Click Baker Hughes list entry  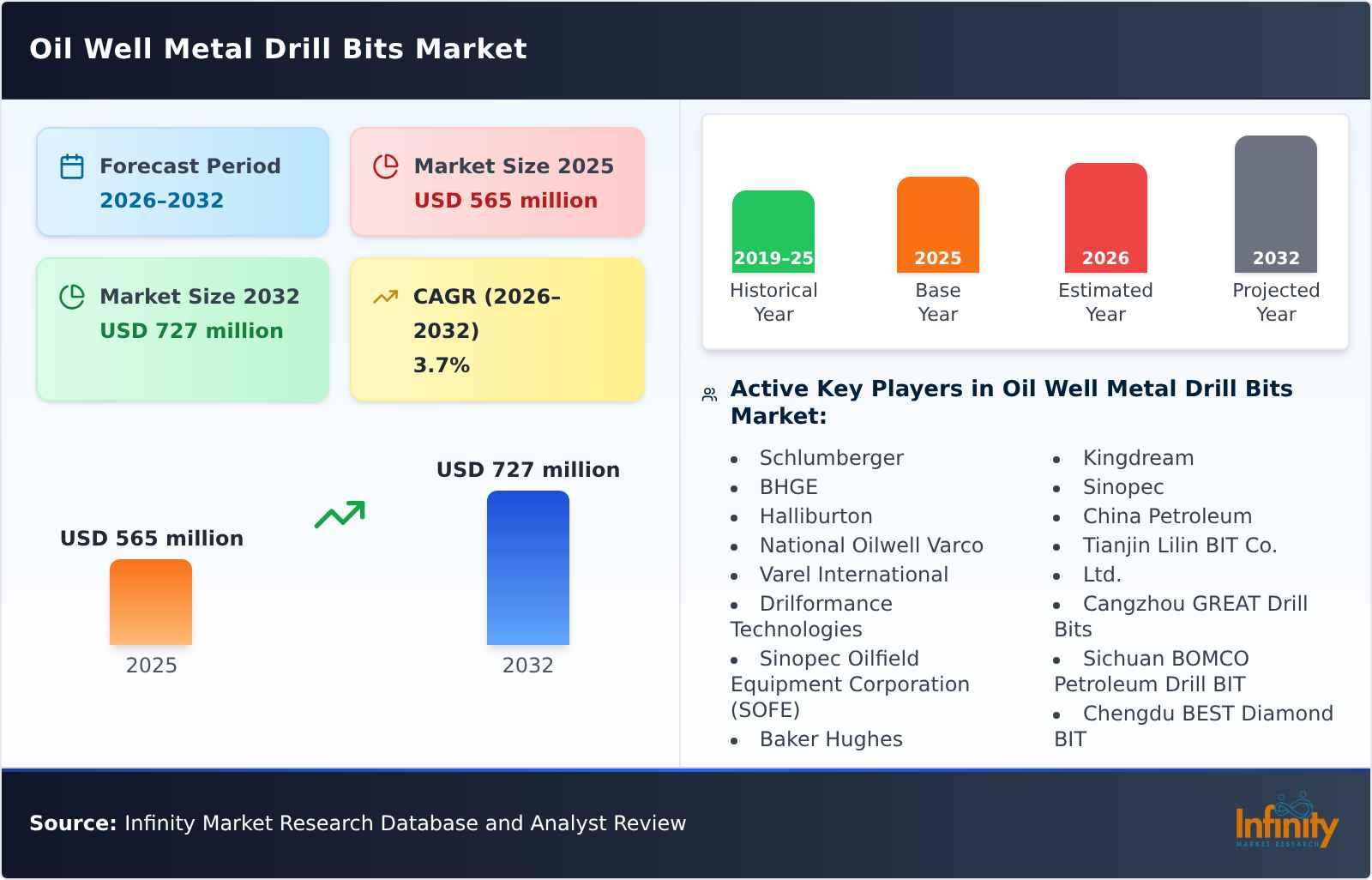point(831,739)
